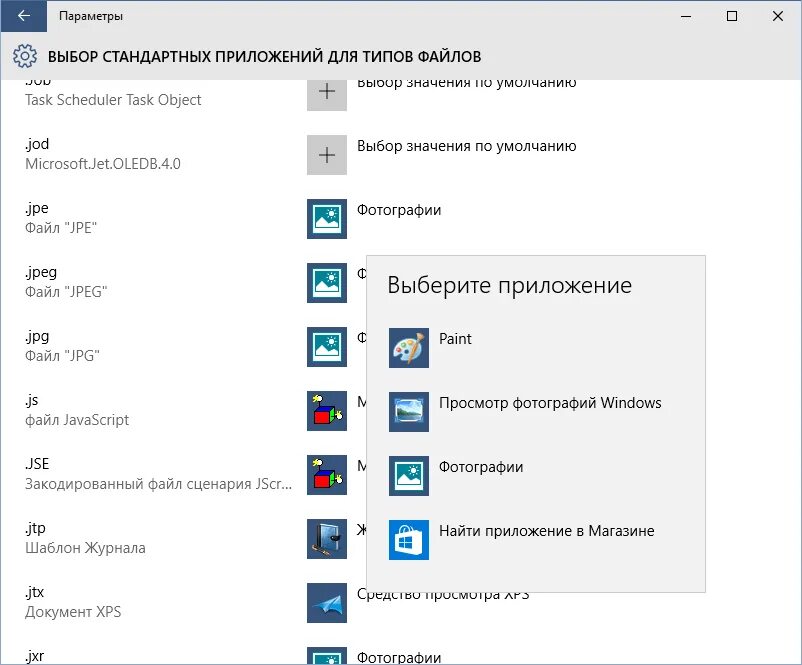The width and height of the screenshot is (802, 665).
Task: Click the .jpe extension label
Action: pos(37,208)
